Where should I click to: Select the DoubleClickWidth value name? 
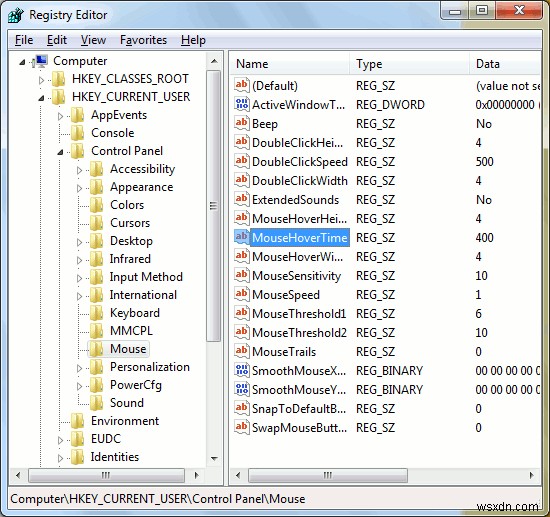(300, 181)
